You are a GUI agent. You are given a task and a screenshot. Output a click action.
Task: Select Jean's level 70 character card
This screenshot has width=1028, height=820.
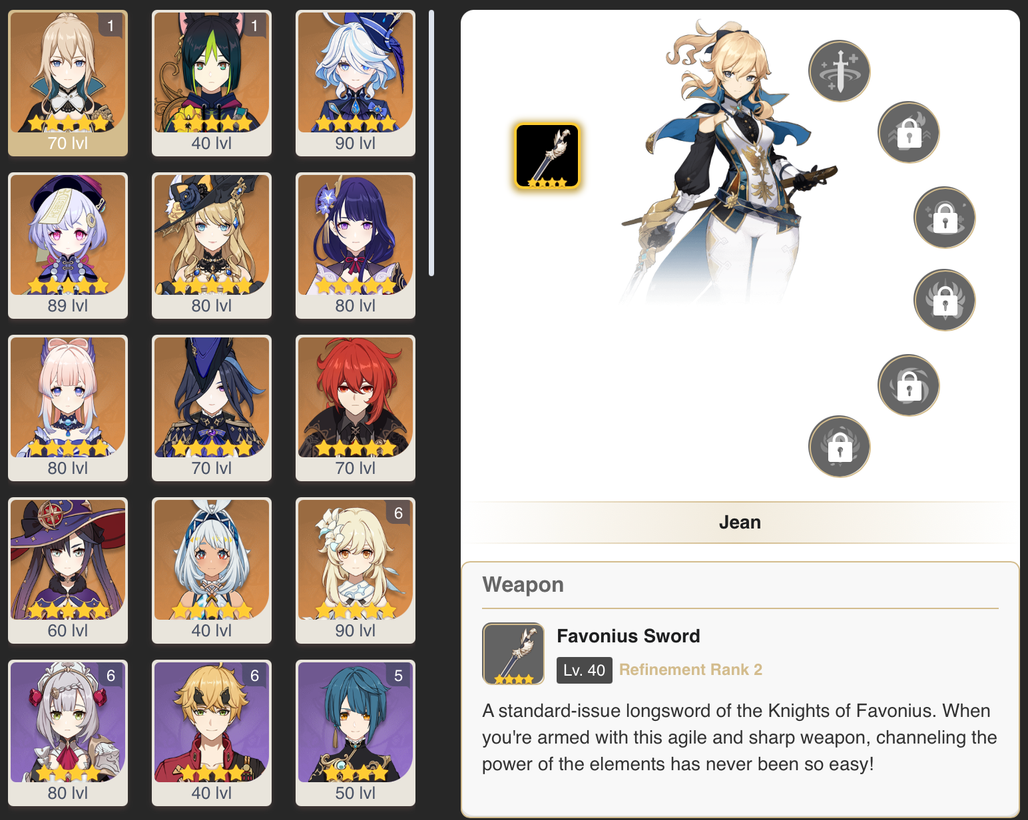point(68,83)
